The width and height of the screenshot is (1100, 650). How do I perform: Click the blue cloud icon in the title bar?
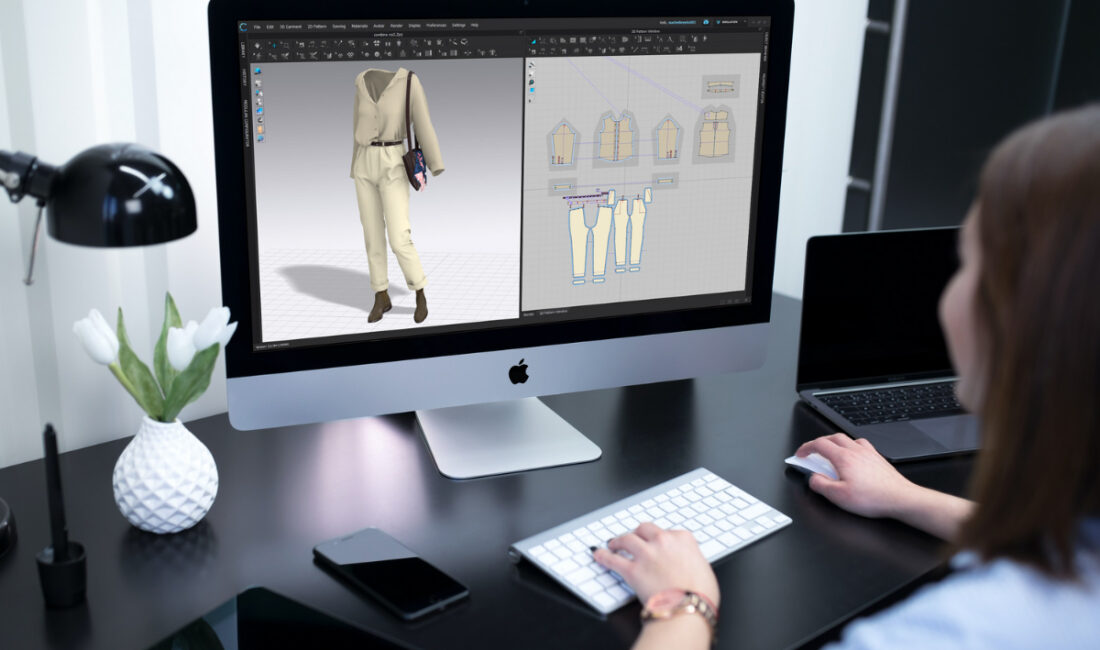click(x=704, y=21)
